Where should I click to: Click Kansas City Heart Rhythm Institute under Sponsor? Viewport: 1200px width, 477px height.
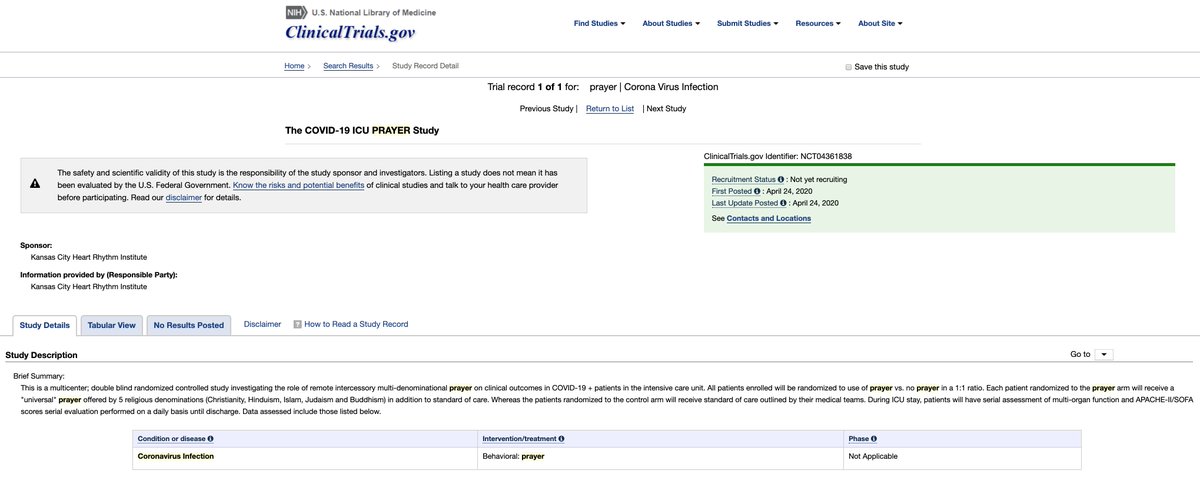(89, 257)
